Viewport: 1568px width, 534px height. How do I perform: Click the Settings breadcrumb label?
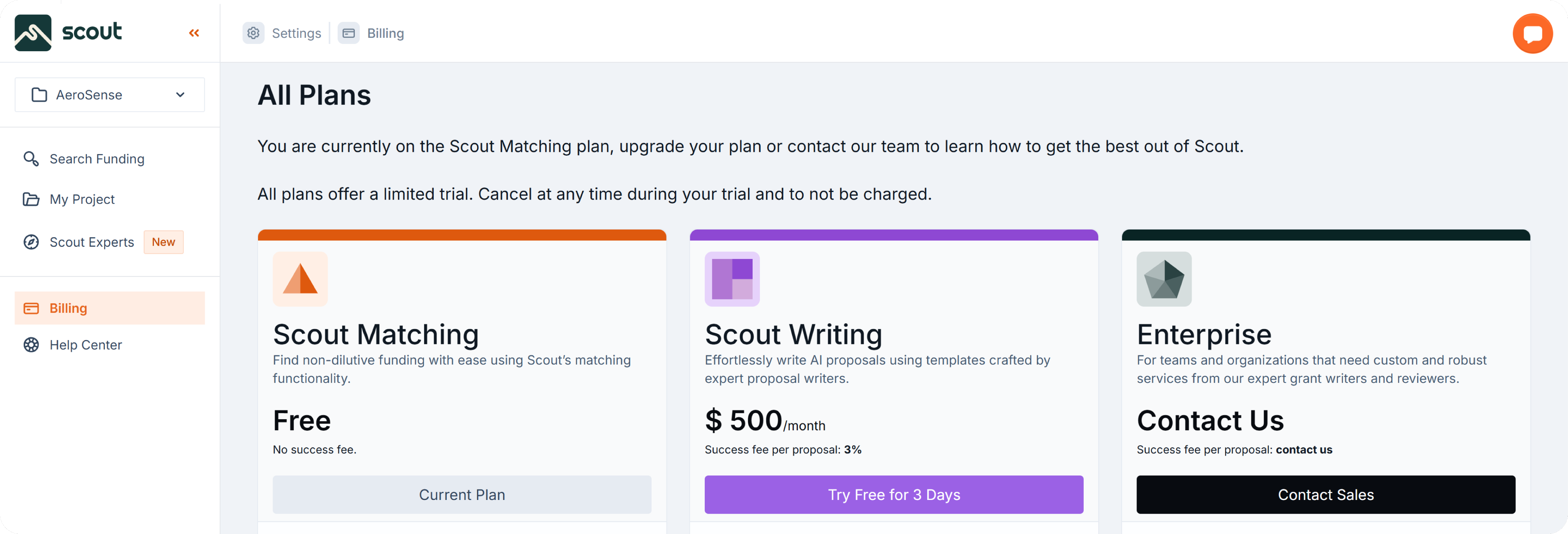click(x=296, y=33)
